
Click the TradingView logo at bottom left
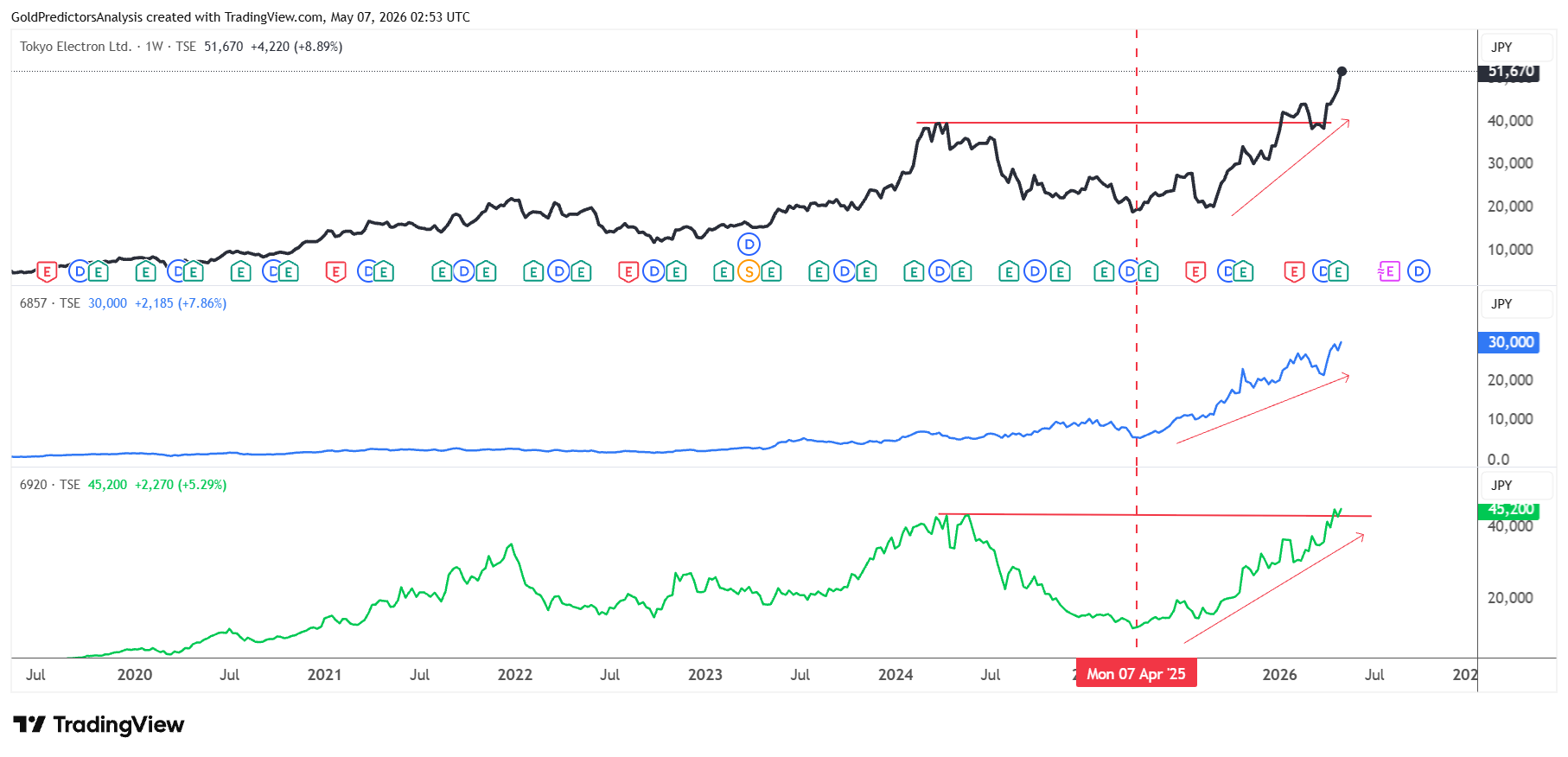pos(99,724)
